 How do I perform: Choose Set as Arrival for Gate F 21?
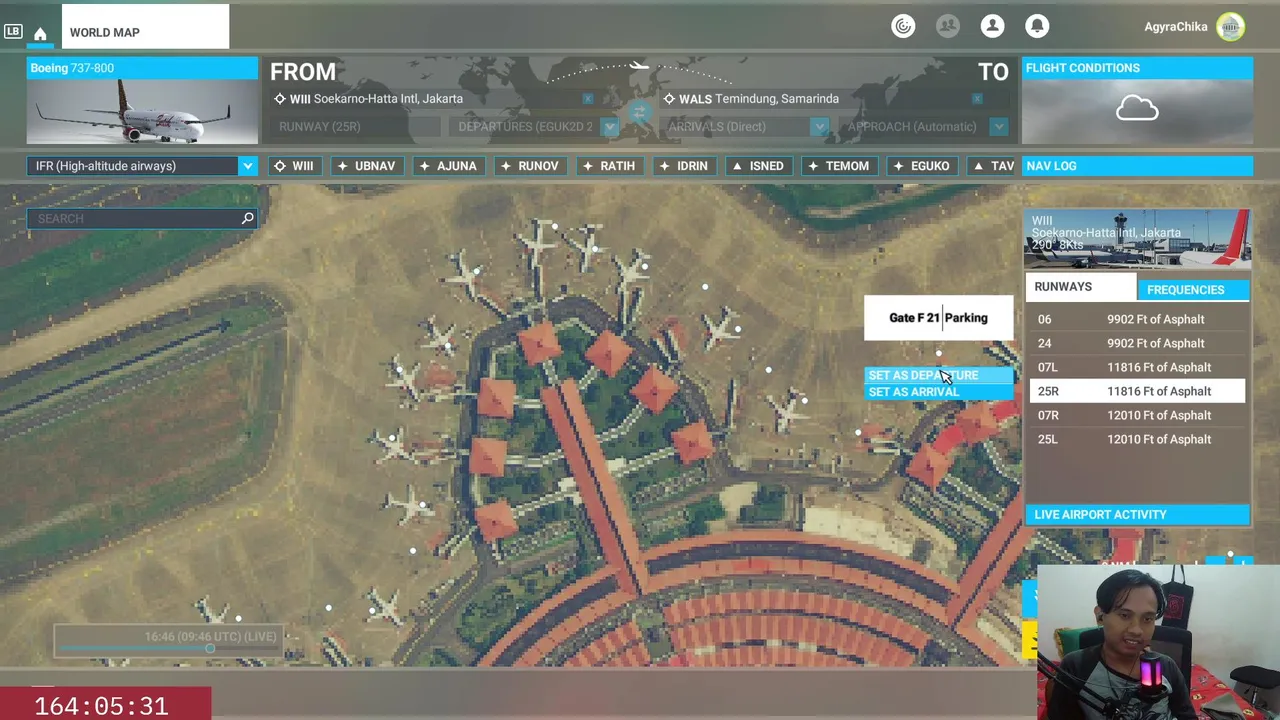click(x=938, y=392)
